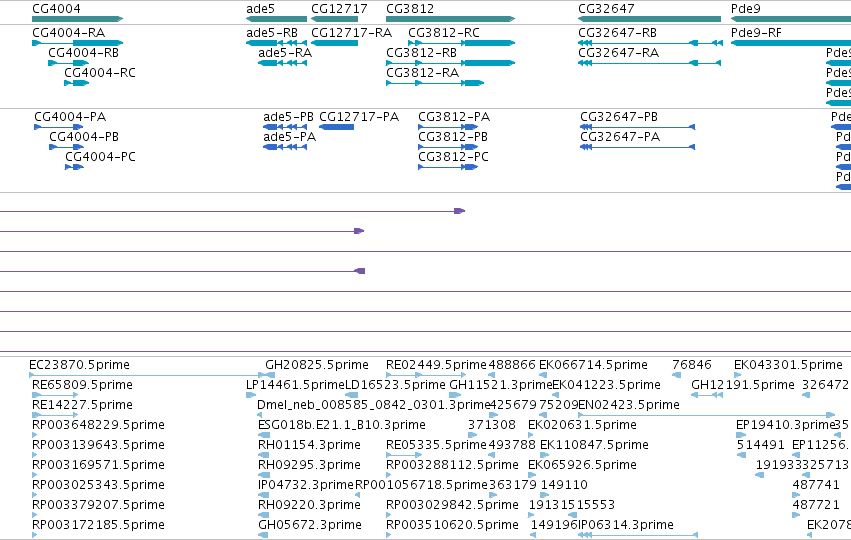Select transcript Pde9-RF
This screenshot has width=851, height=540.
coord(756,33)
